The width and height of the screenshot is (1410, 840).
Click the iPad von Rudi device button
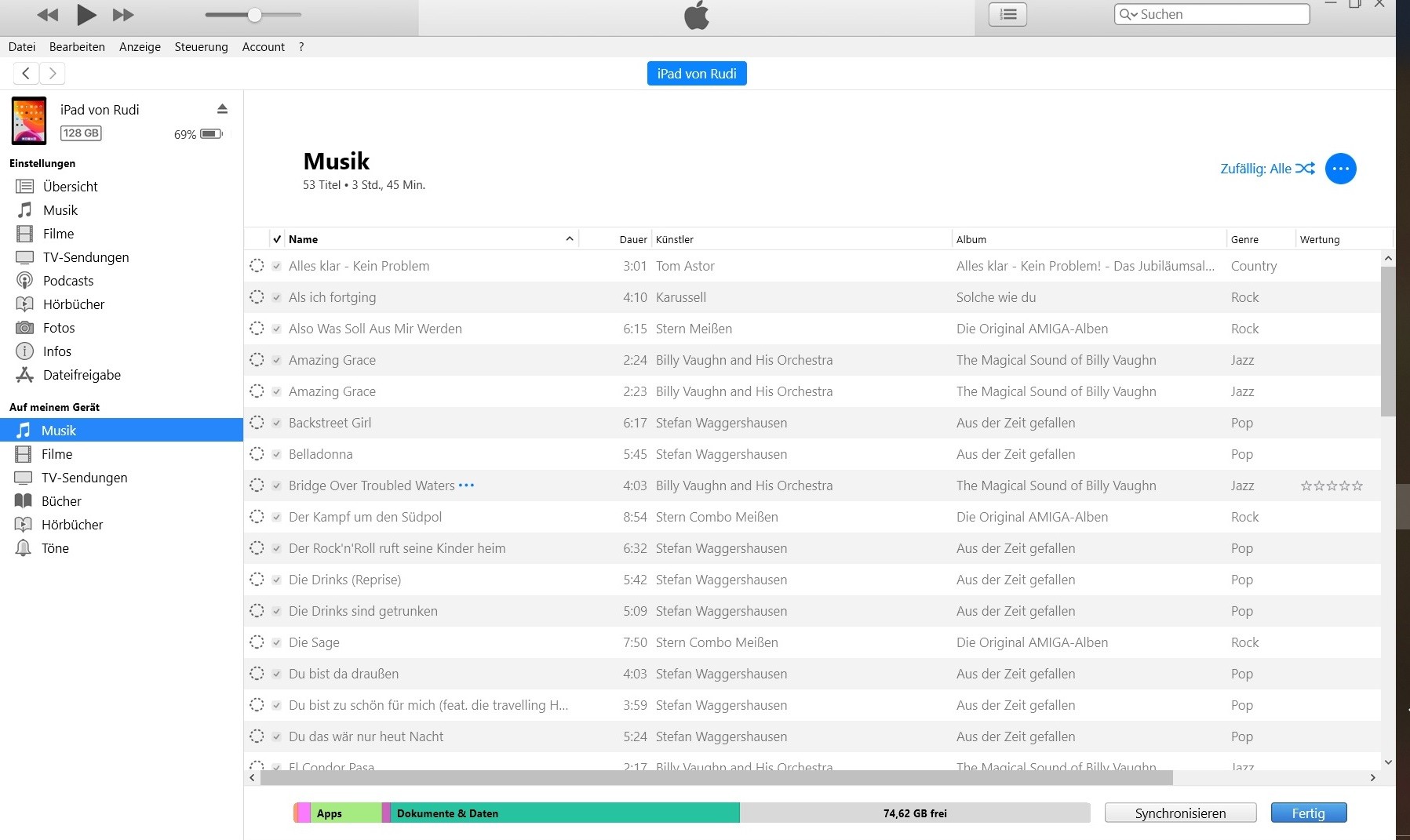coord(697,74)
